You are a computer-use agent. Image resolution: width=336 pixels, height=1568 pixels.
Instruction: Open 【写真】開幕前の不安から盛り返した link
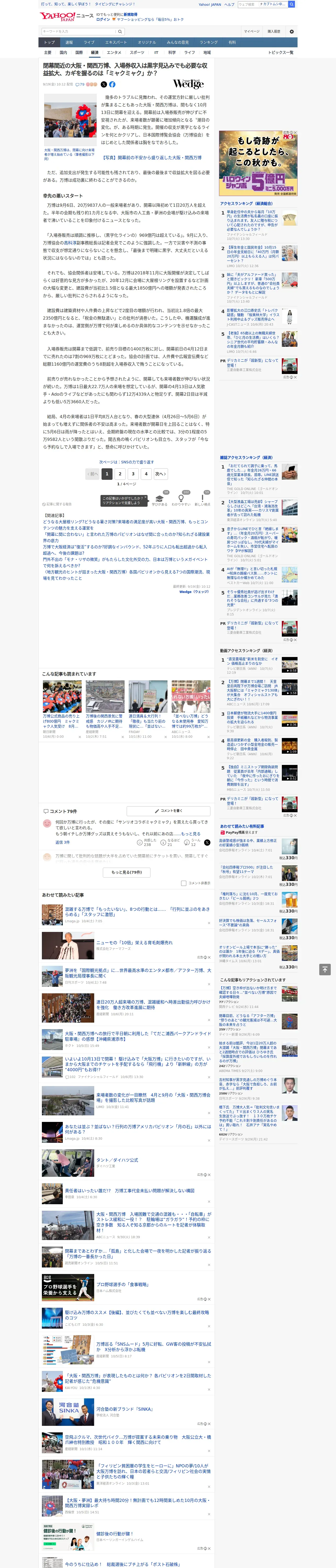[x=151, y=158]
